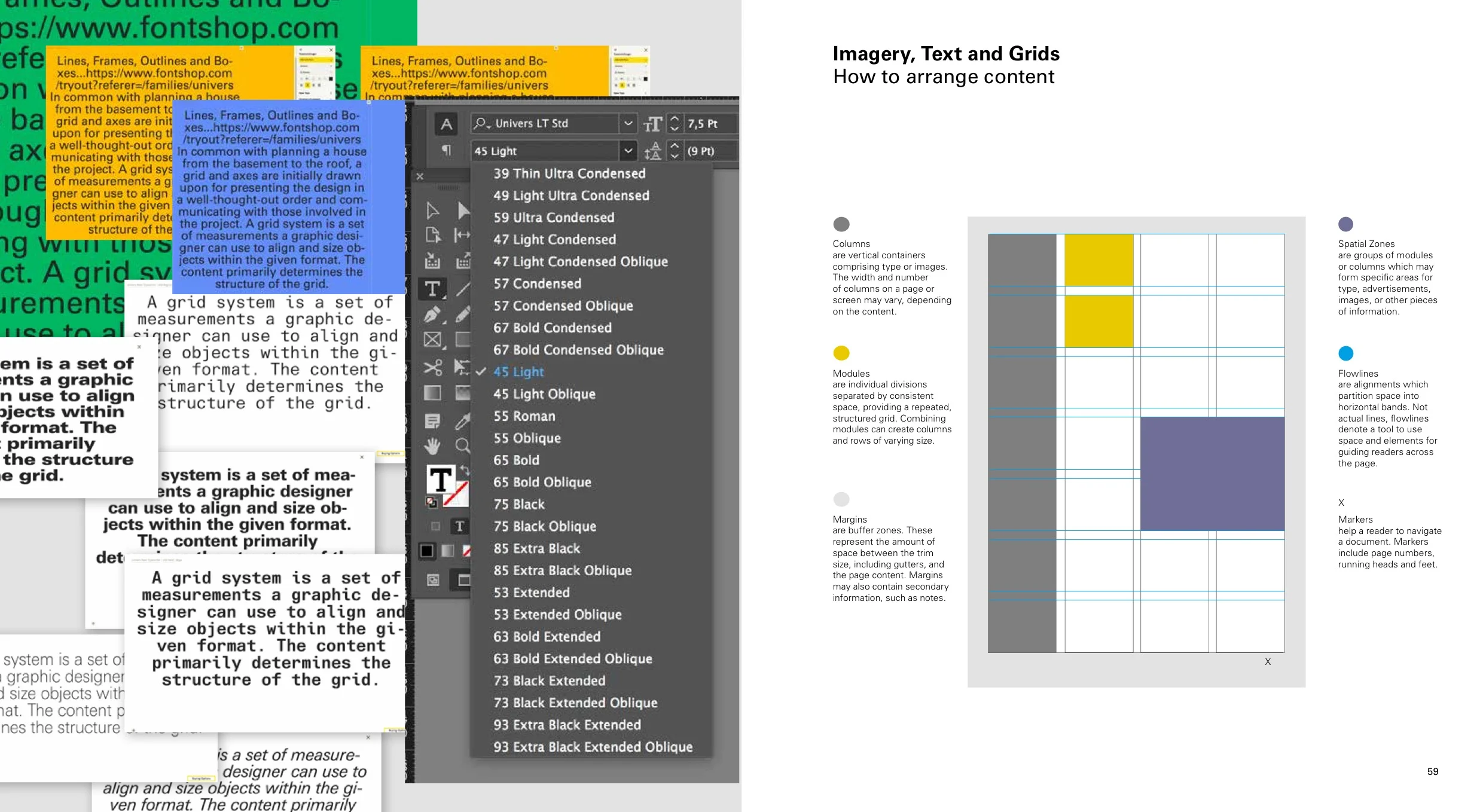Image resolution: width=1483 pixels, height=812 pixels.
Task: Choose 55 Roman font style
Action: (x=524, y=416)
